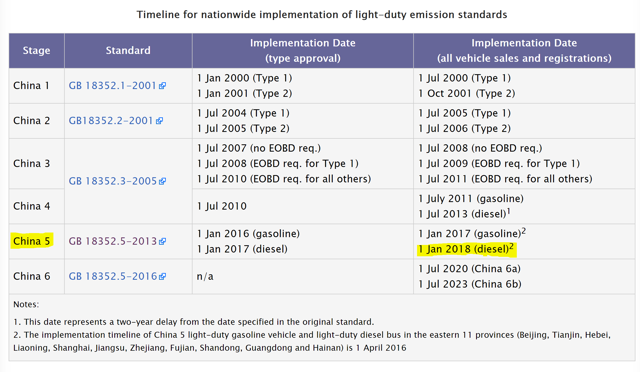Click external link icon beside GB 18352.5-2013
Image resolution: width=640 pixels, height=372 pixels.
(x=162, y=241)
